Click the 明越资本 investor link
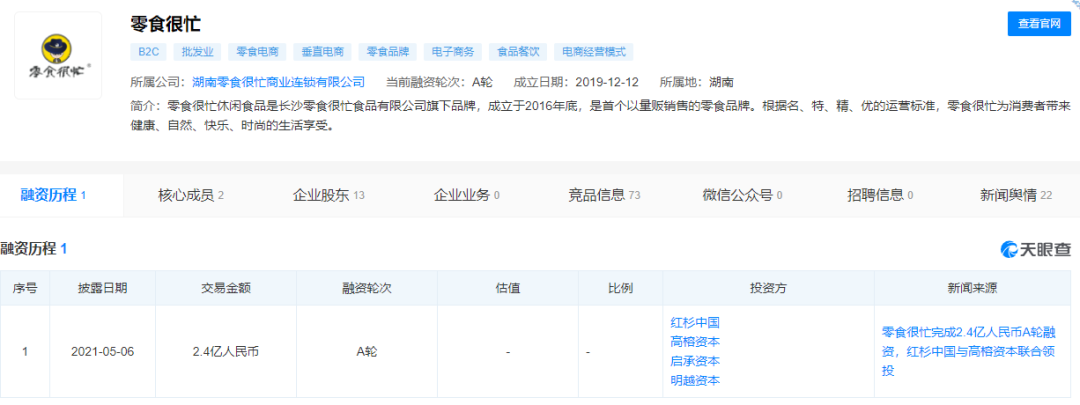Image resolution: width=1080 pixels, height=405 pixels. pyautogui.click(x=695, y=380)
